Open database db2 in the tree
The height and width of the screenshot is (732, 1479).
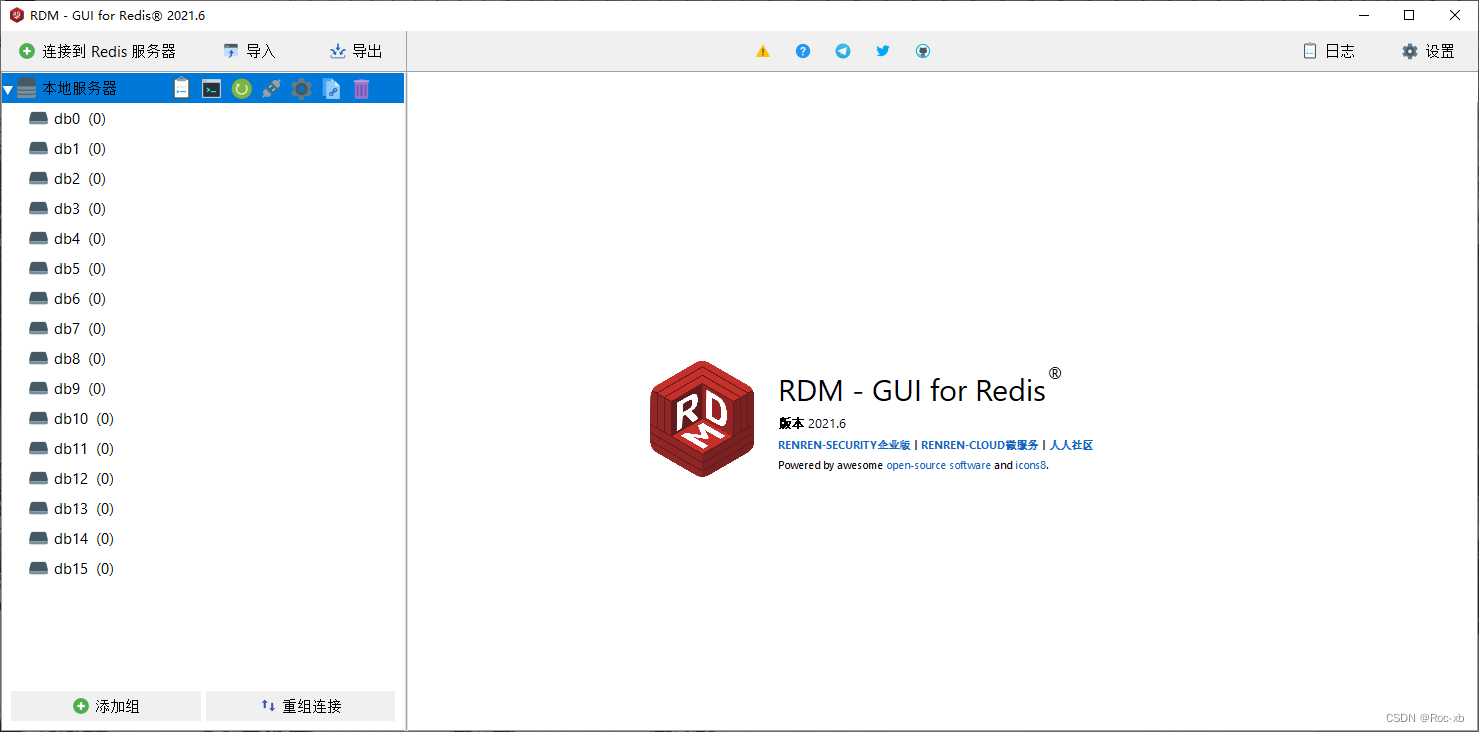(x=203, y=179)
